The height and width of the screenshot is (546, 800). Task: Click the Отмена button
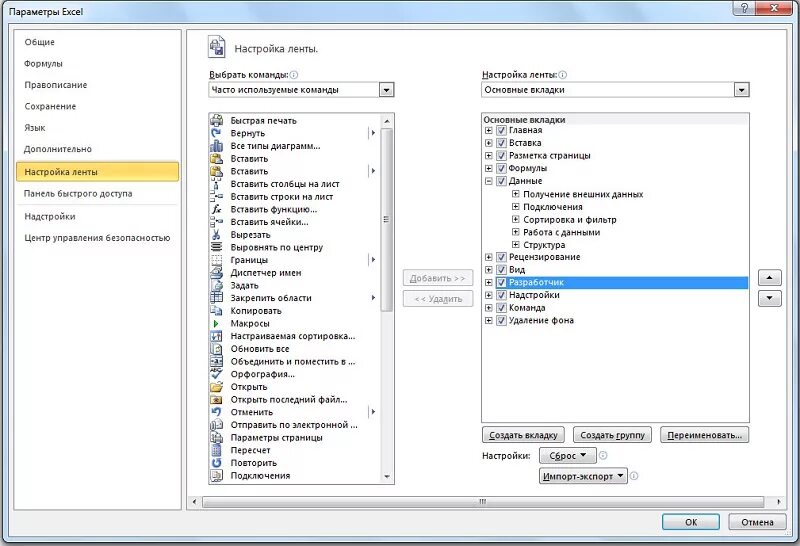point(757,522)
